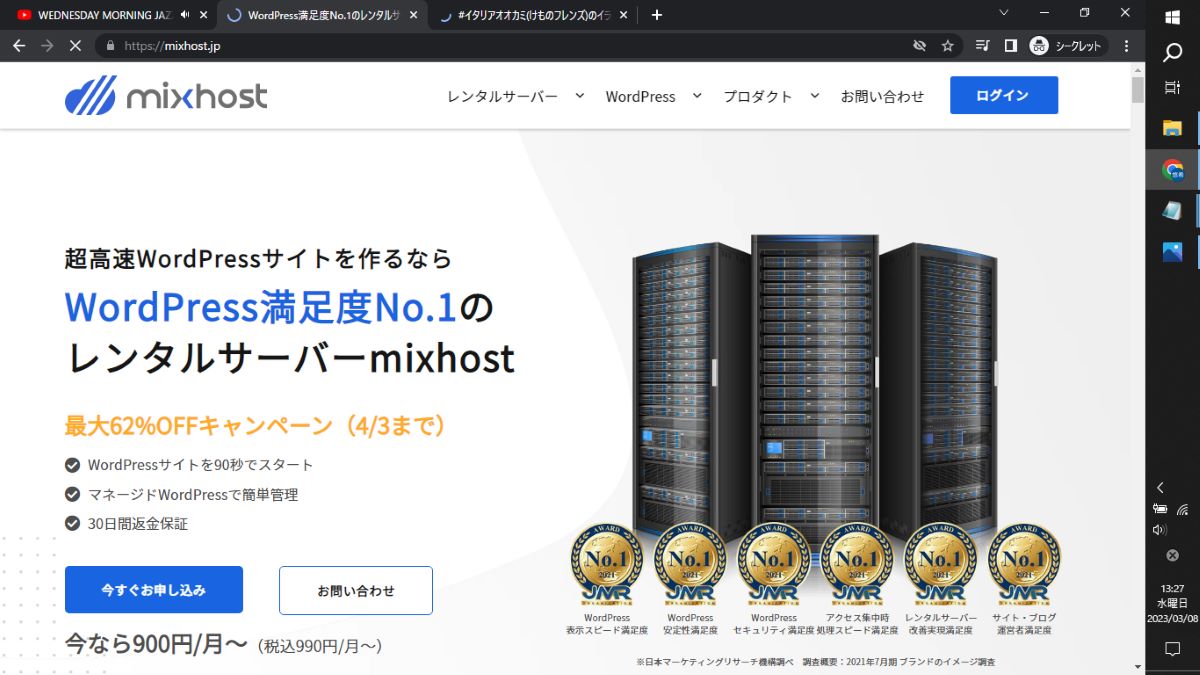Click the ログイン button
This screenshot has height=675, width=1200.
click(1004, 95)
